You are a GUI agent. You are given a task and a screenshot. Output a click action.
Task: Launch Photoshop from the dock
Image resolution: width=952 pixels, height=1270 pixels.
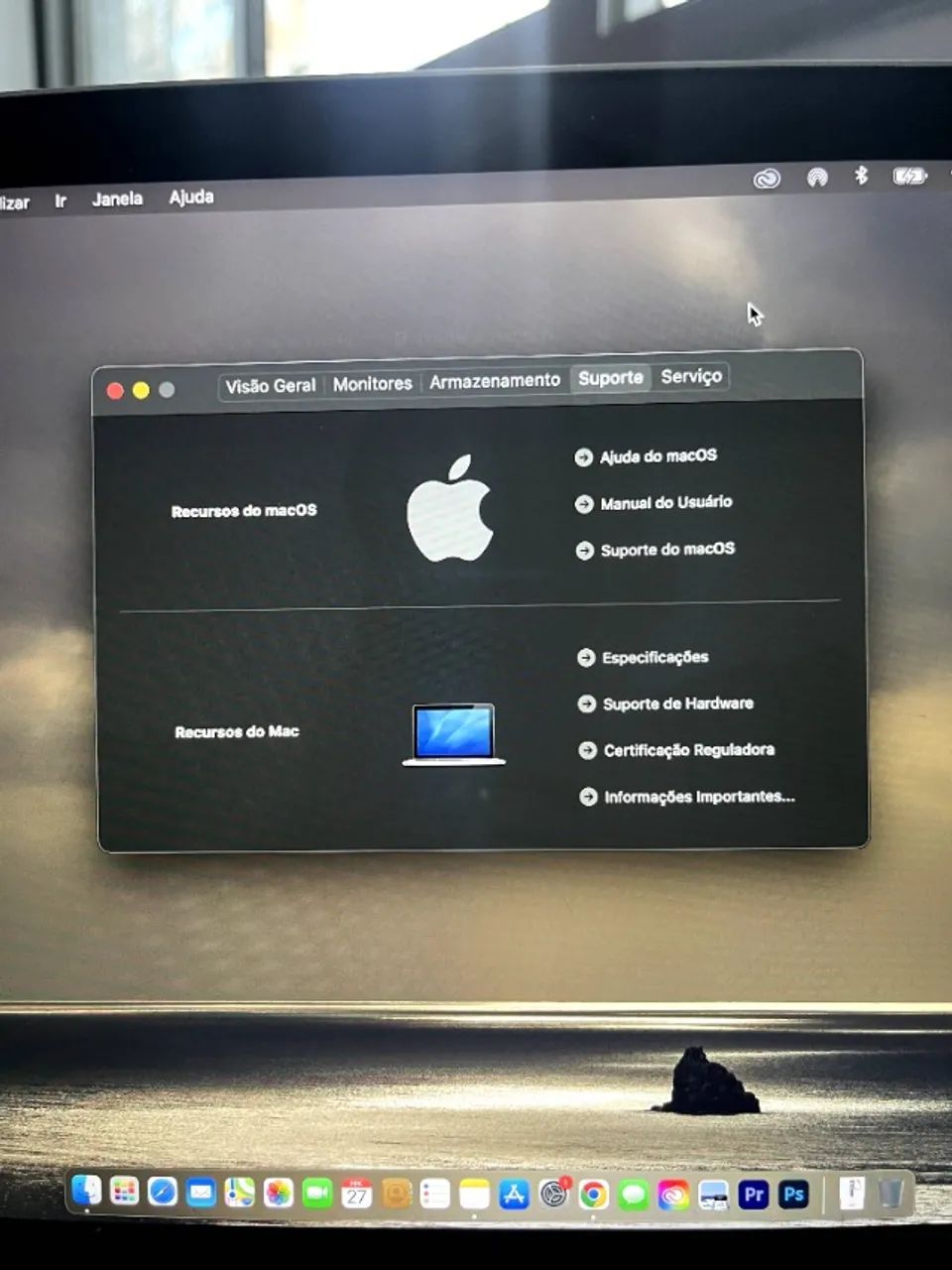point(793,1195)
